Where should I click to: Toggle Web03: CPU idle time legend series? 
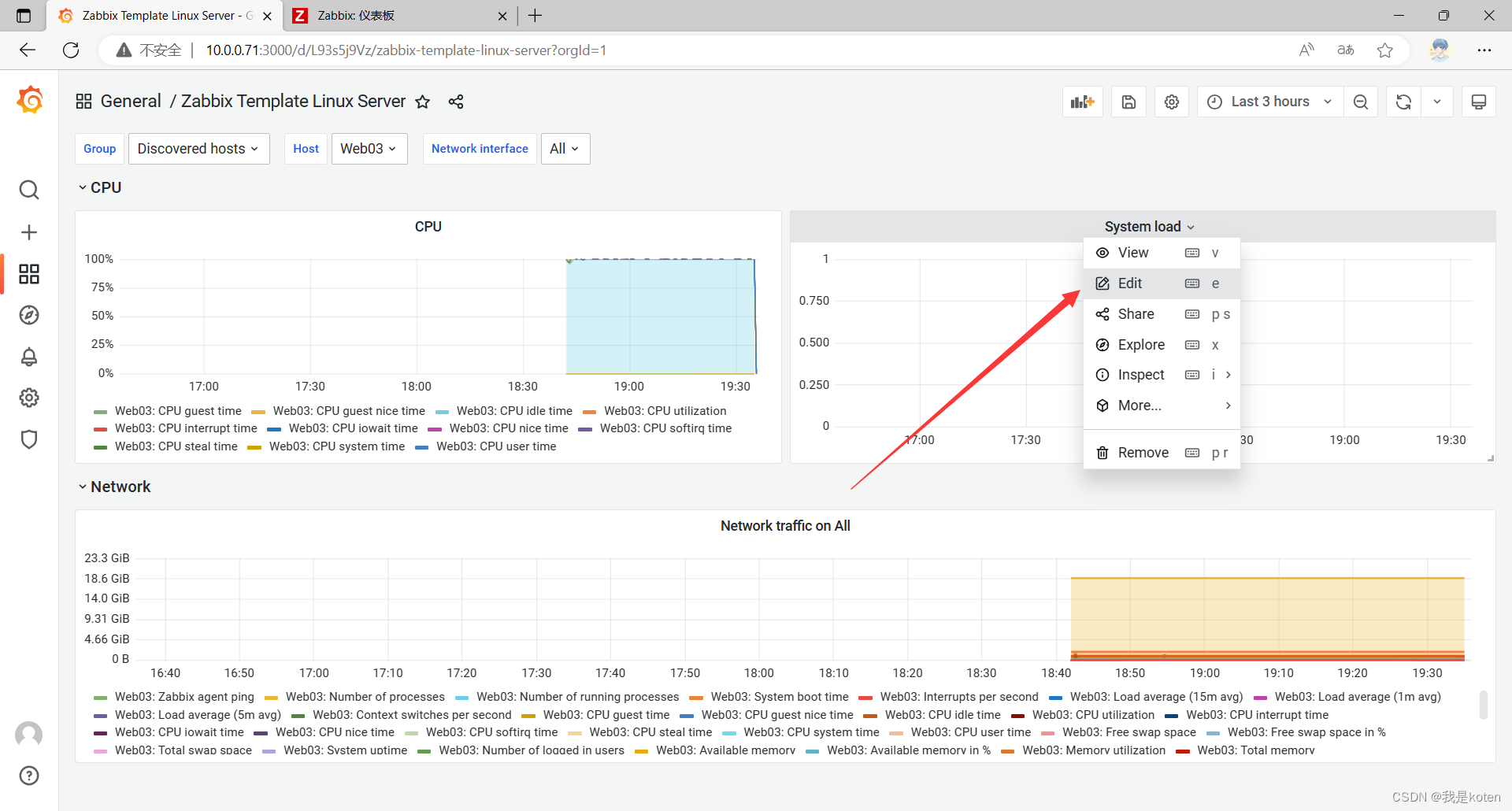(514, 411)
